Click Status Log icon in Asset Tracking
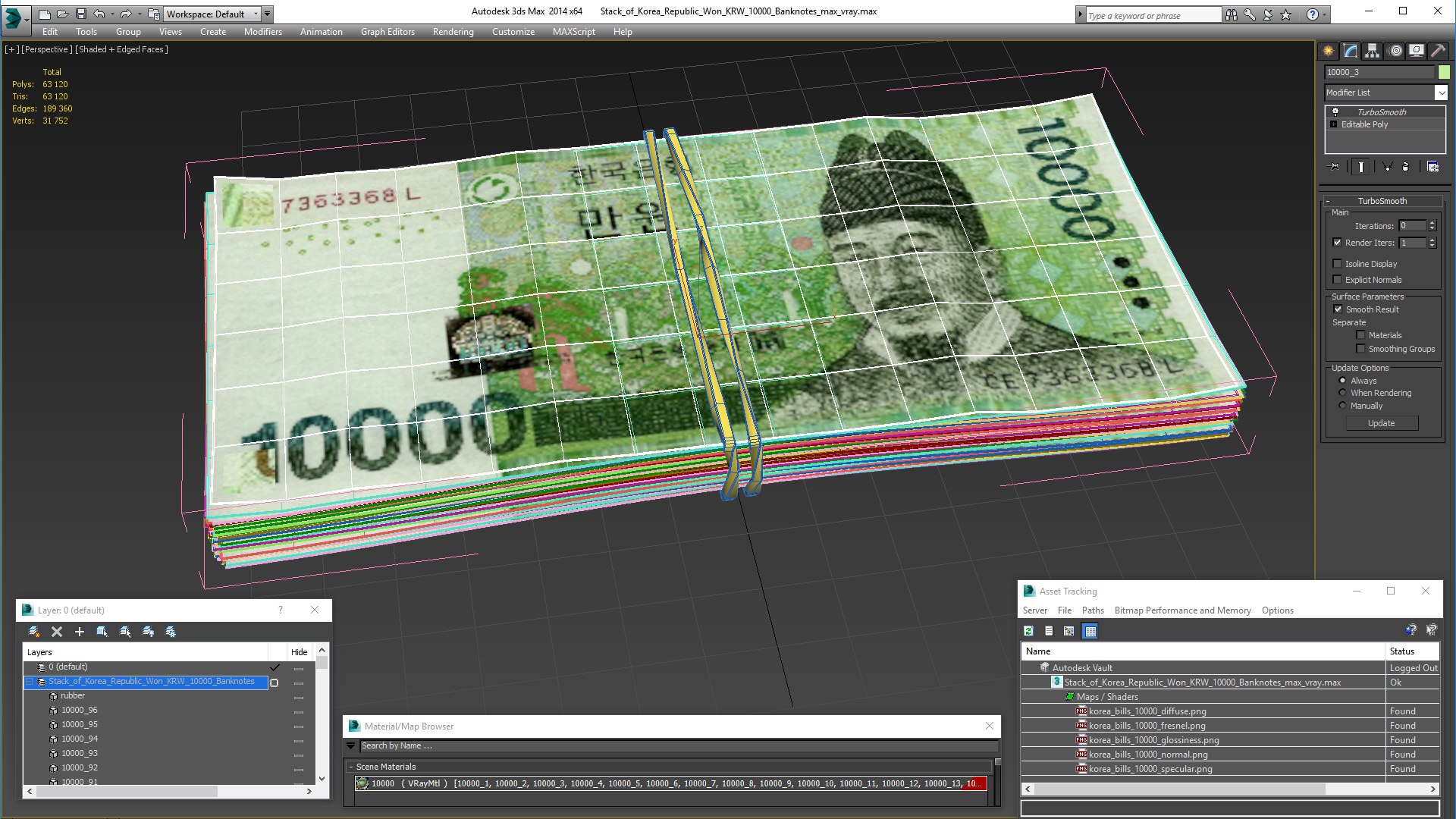 1049,631
